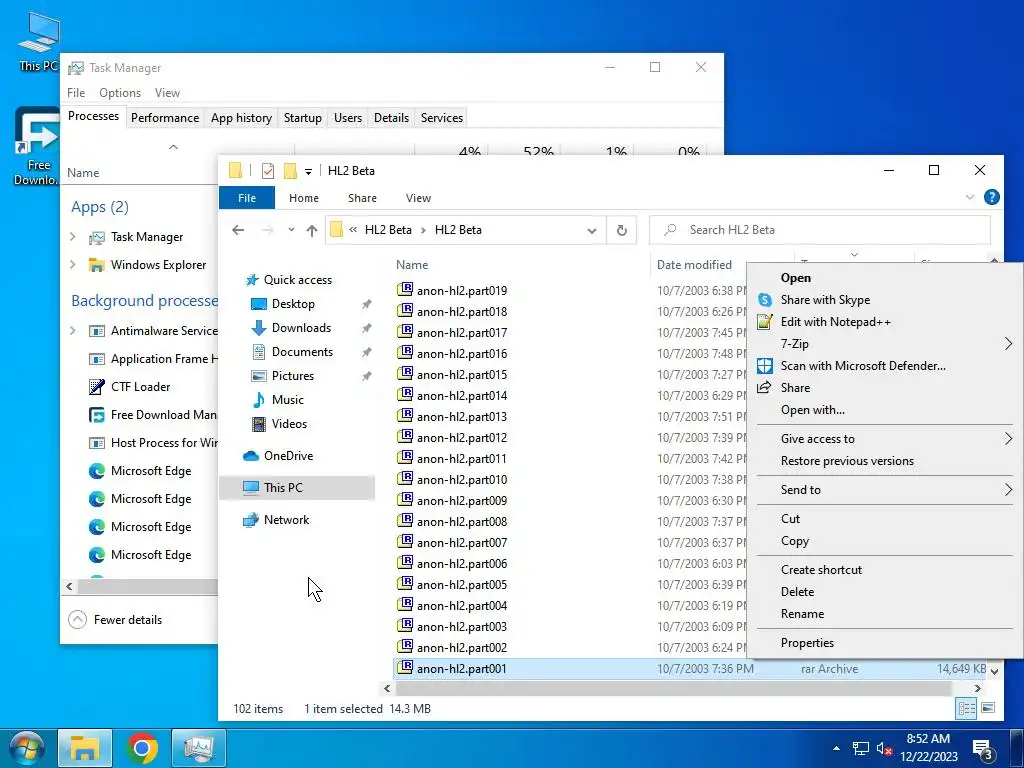The width and height of the screenshot is (1024, 768).
Task: Open Downloads in navigation pane
Action: (x=301, y=328)
